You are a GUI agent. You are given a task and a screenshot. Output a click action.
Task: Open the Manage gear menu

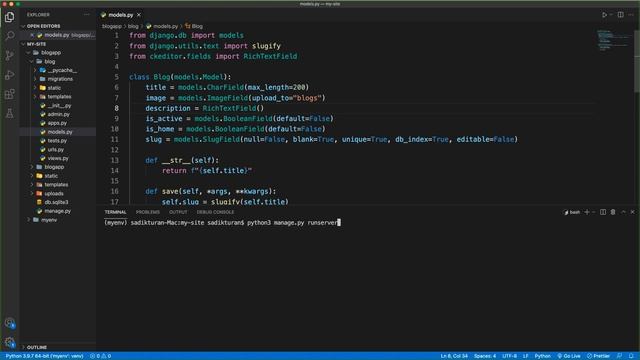[x=9, y=342]
